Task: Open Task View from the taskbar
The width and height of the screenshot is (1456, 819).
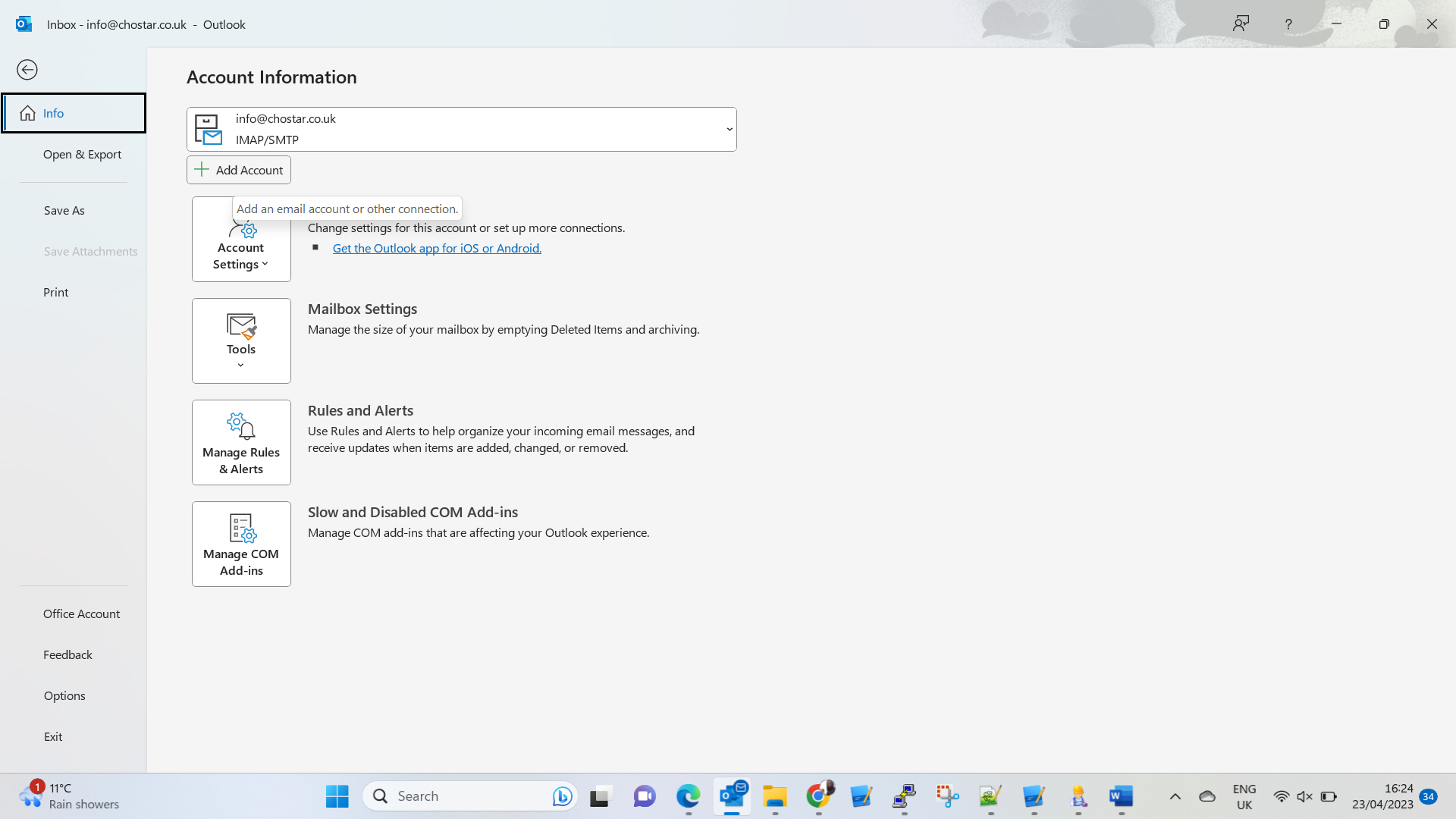Action: coord(600,796)
